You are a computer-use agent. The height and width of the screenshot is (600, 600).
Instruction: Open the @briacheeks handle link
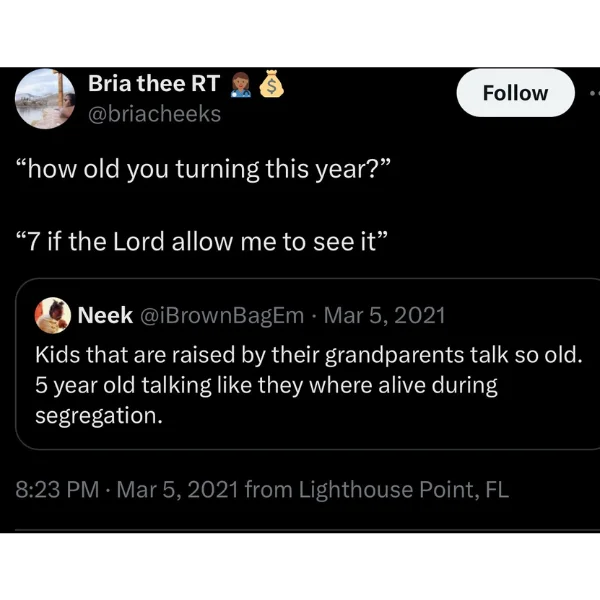(155, 114)
